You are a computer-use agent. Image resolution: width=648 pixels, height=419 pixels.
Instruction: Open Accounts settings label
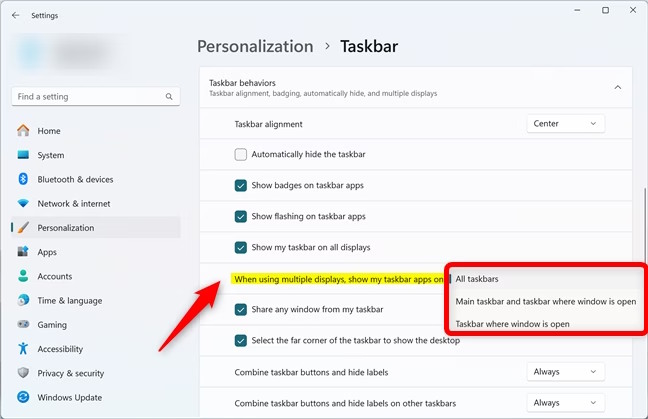(x=55, y=276)
